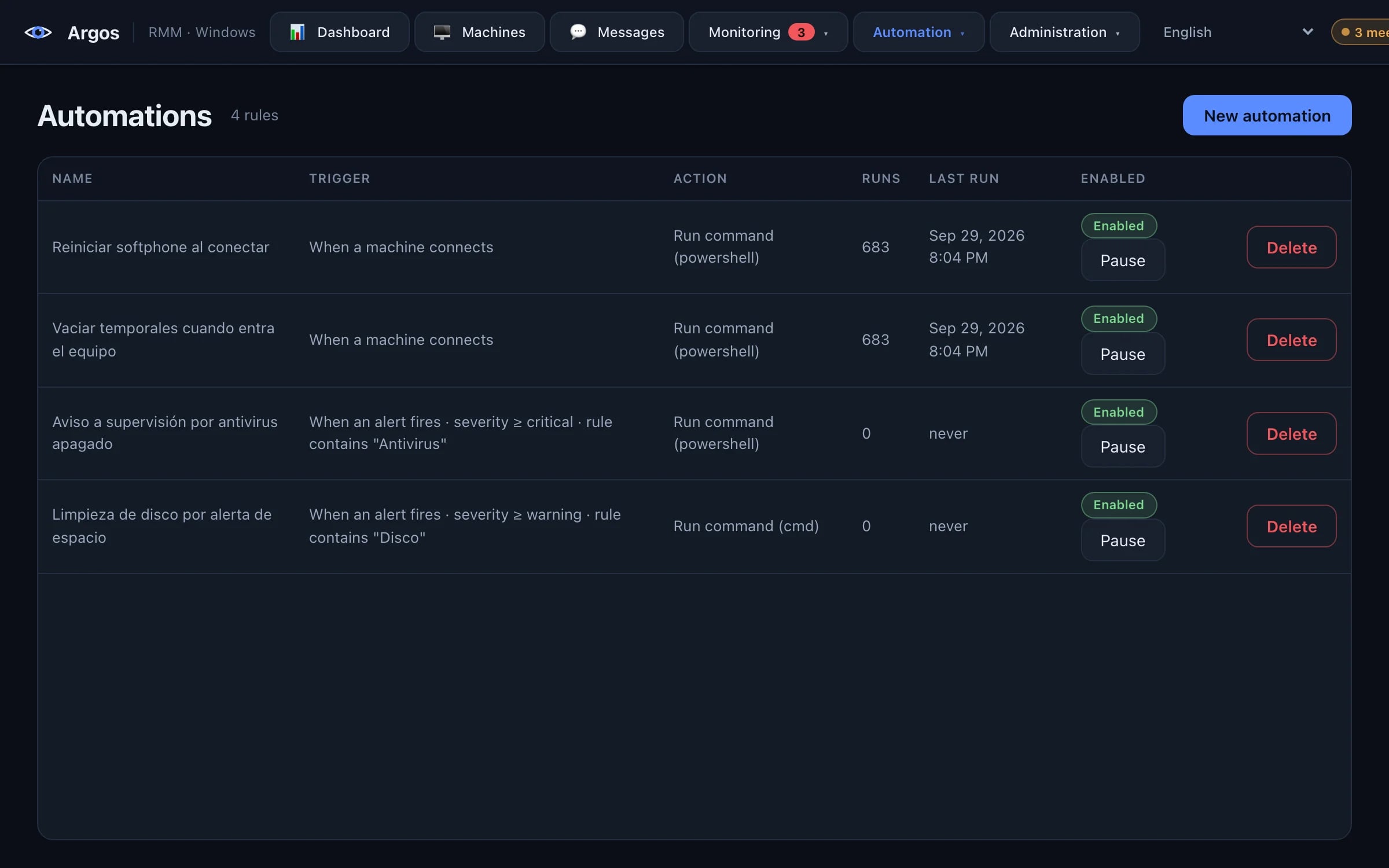1389x868 pixels.
Task: Click Enabled badge for Limpieza de disco rule
Action: coord(1119,505)
